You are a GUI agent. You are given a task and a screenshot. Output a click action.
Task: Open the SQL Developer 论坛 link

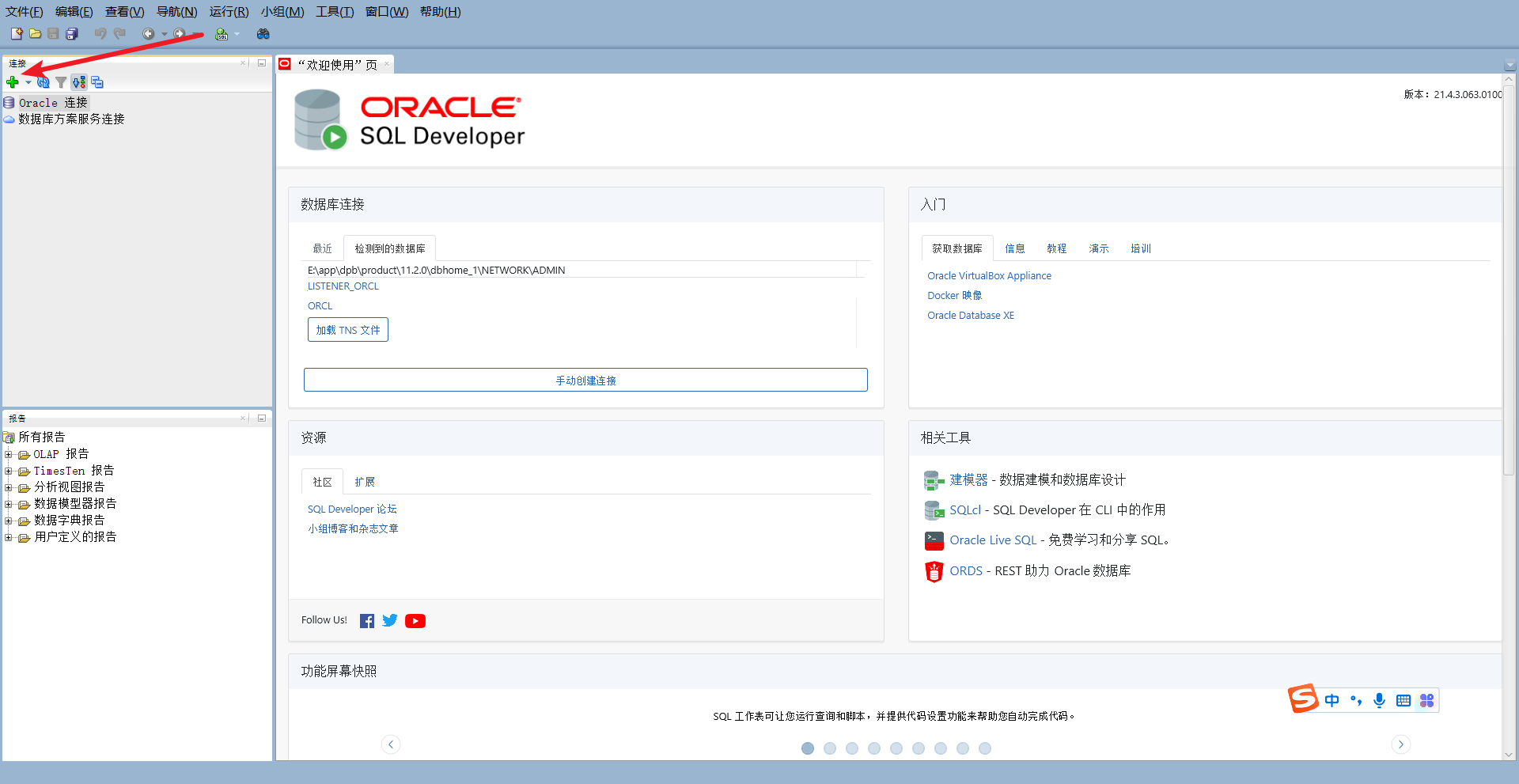(352, 509)
